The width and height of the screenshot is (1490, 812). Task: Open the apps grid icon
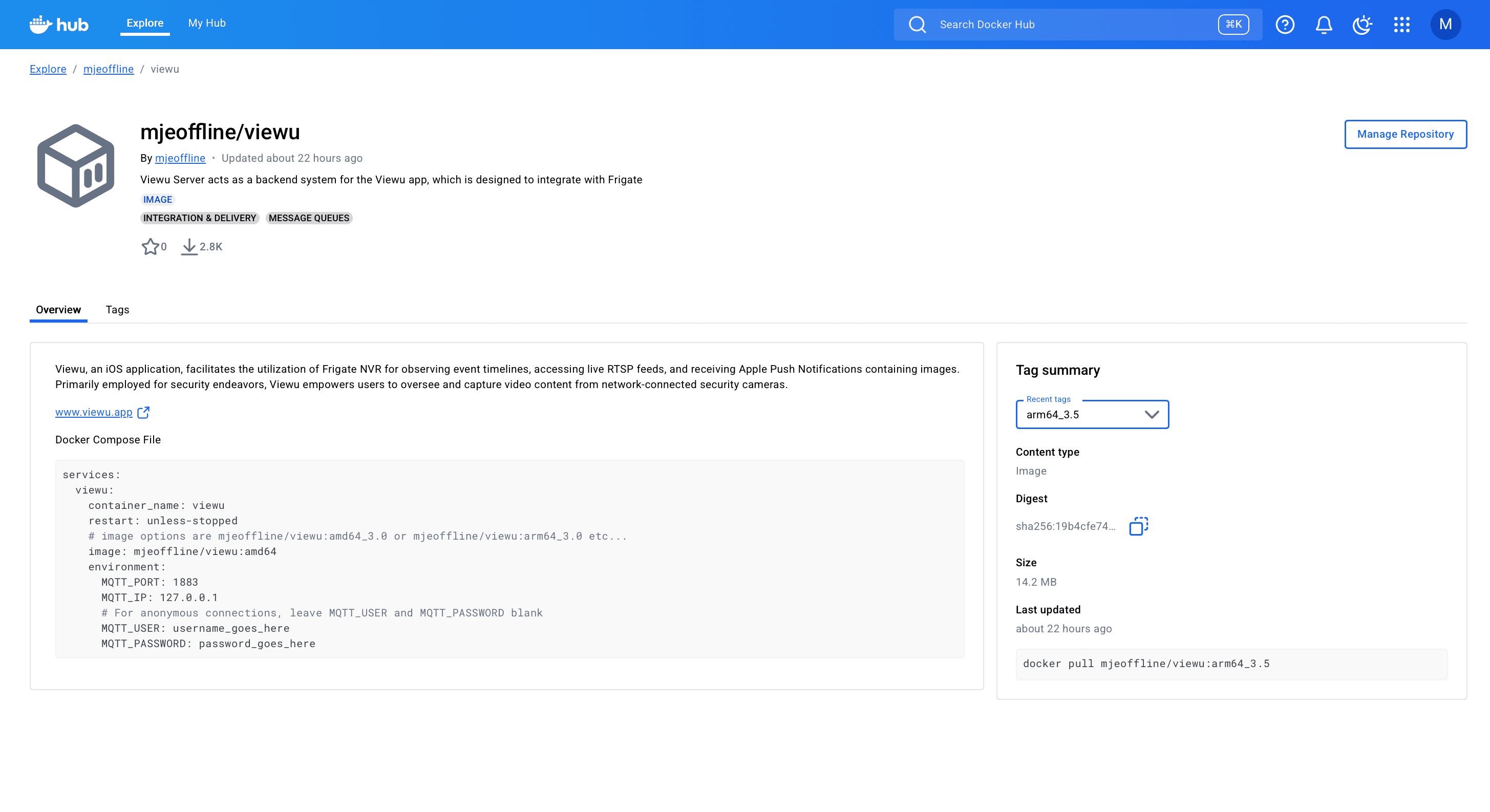tap(1401, 24)
